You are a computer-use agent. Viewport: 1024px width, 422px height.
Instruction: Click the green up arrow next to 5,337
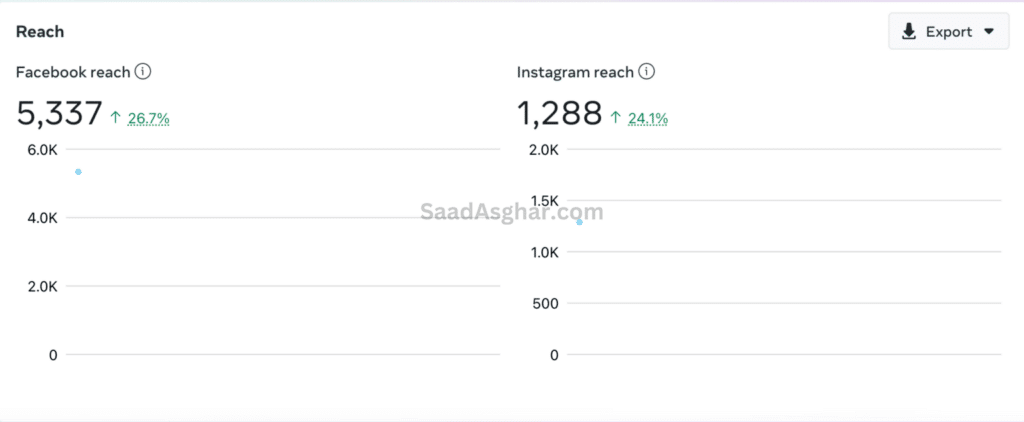116,118
